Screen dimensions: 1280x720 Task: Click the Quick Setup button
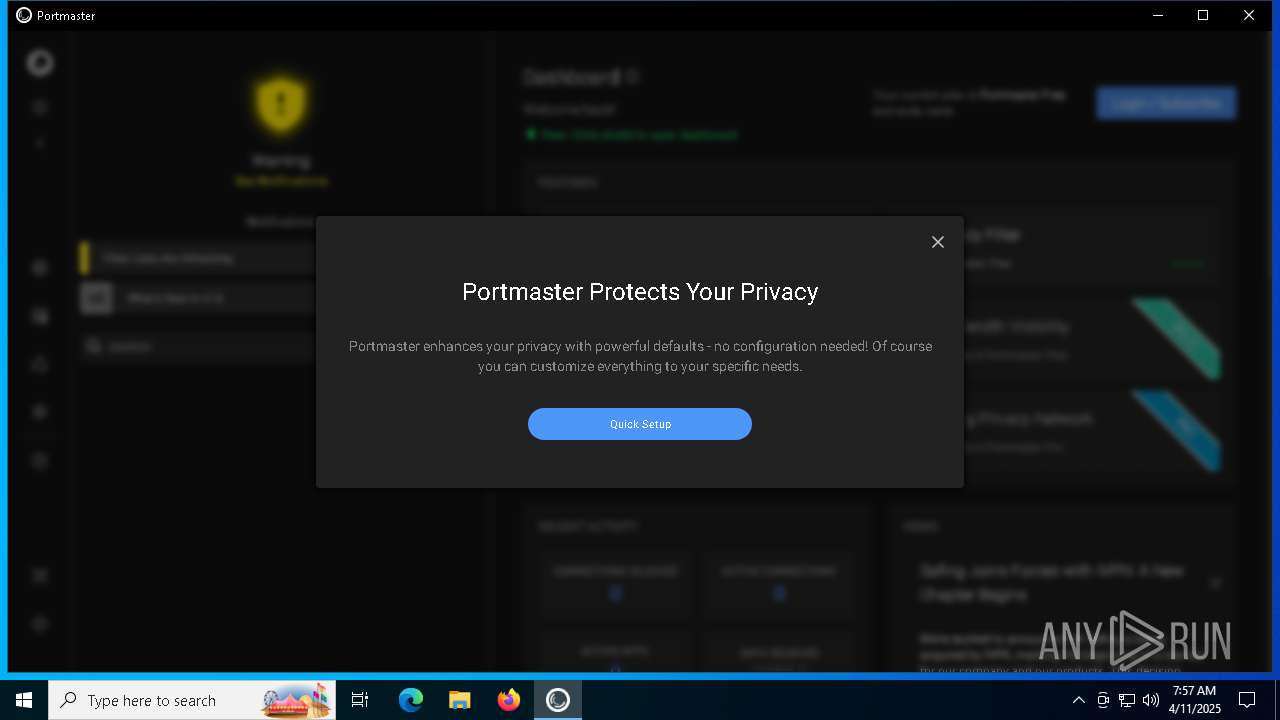point(640,424)
